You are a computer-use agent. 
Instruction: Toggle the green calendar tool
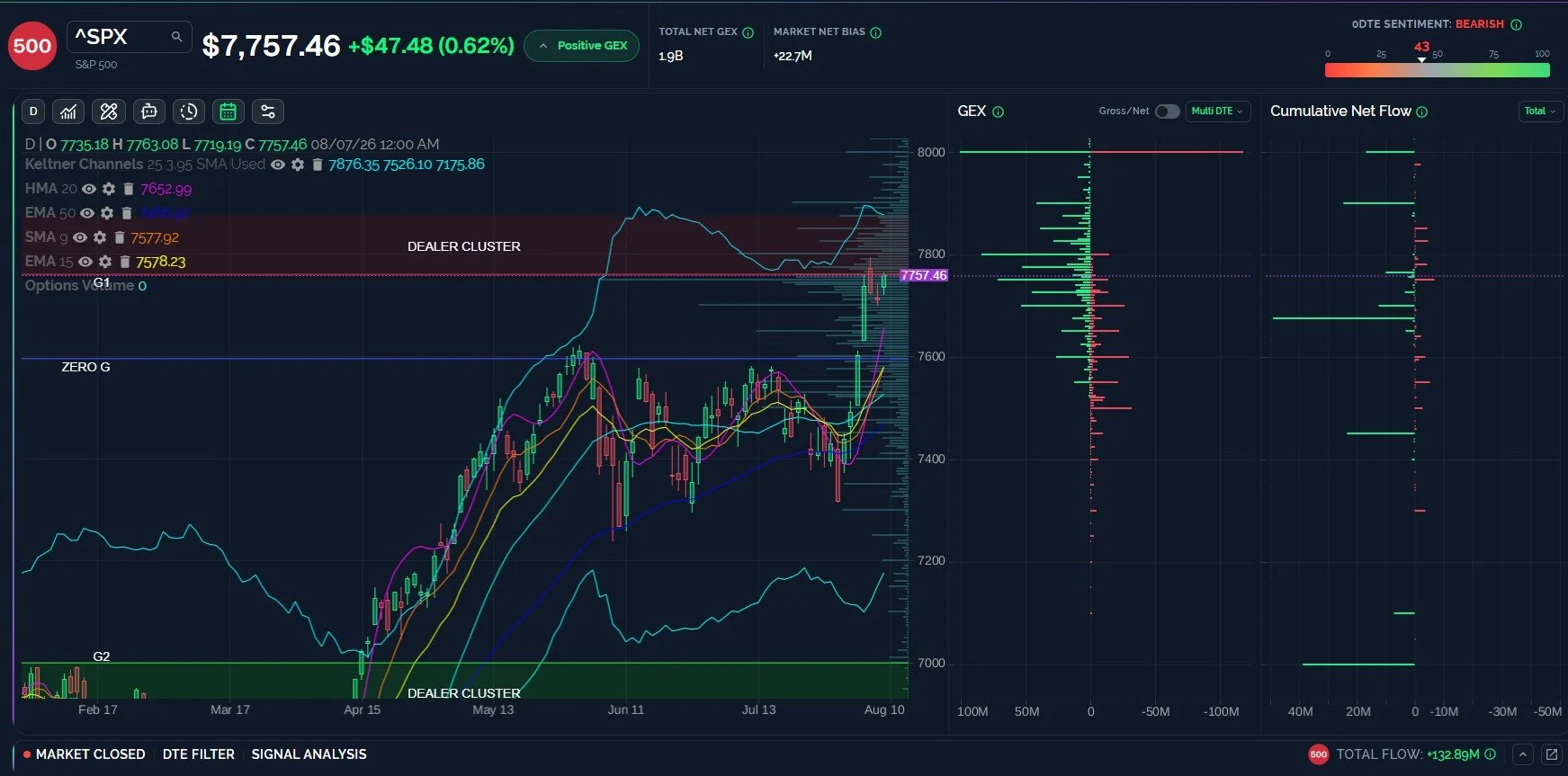point(228,111)
